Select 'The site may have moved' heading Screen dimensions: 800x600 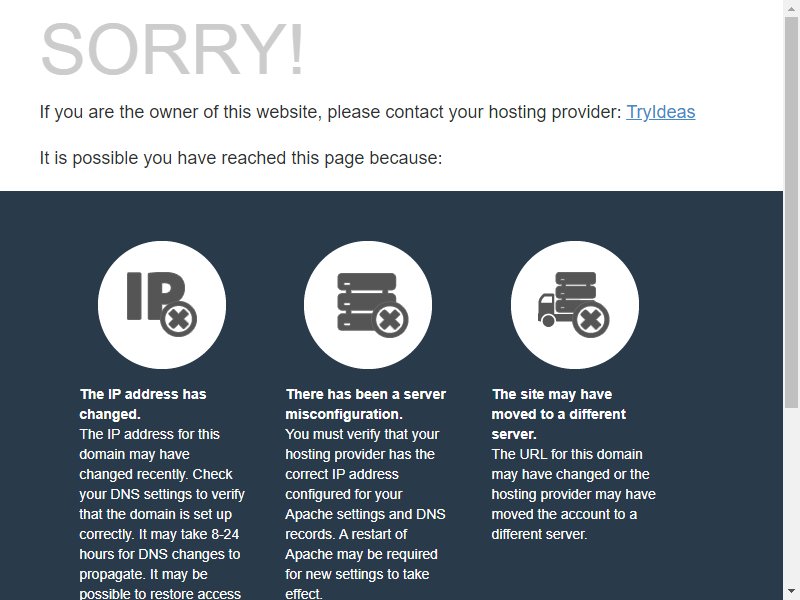tap(559, 414)
